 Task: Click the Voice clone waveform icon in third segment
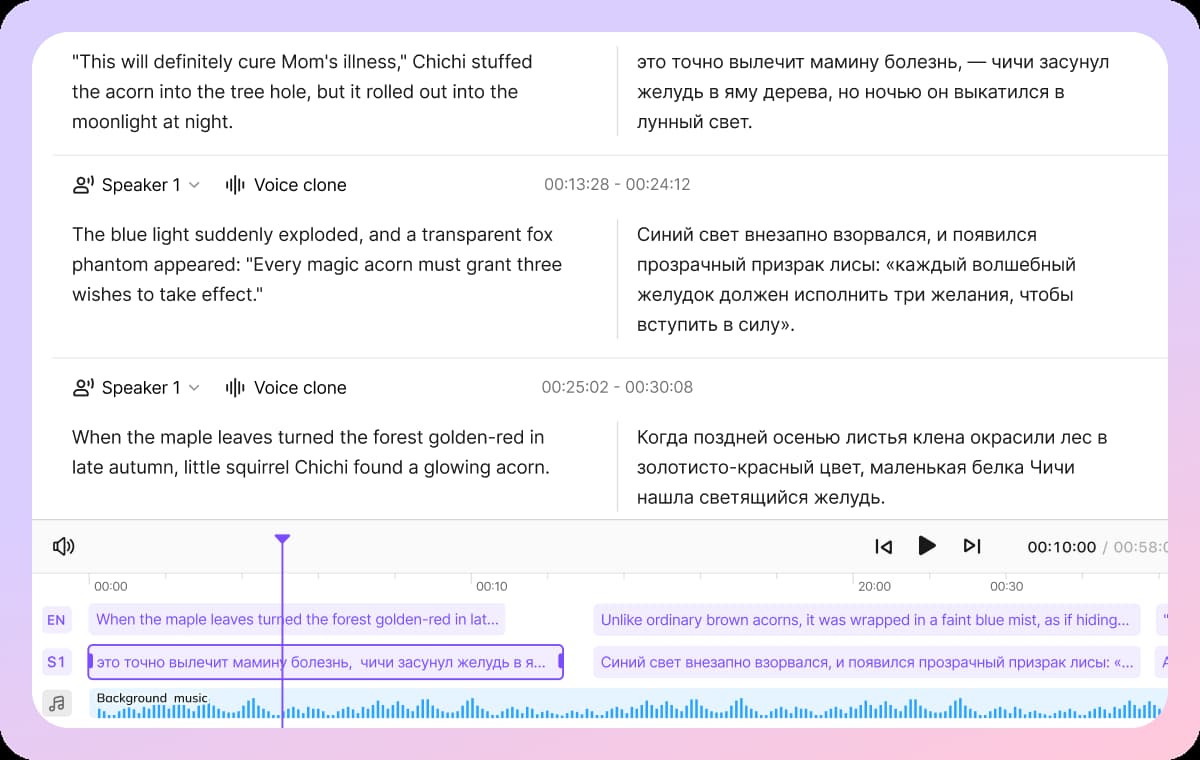[234, 387]
